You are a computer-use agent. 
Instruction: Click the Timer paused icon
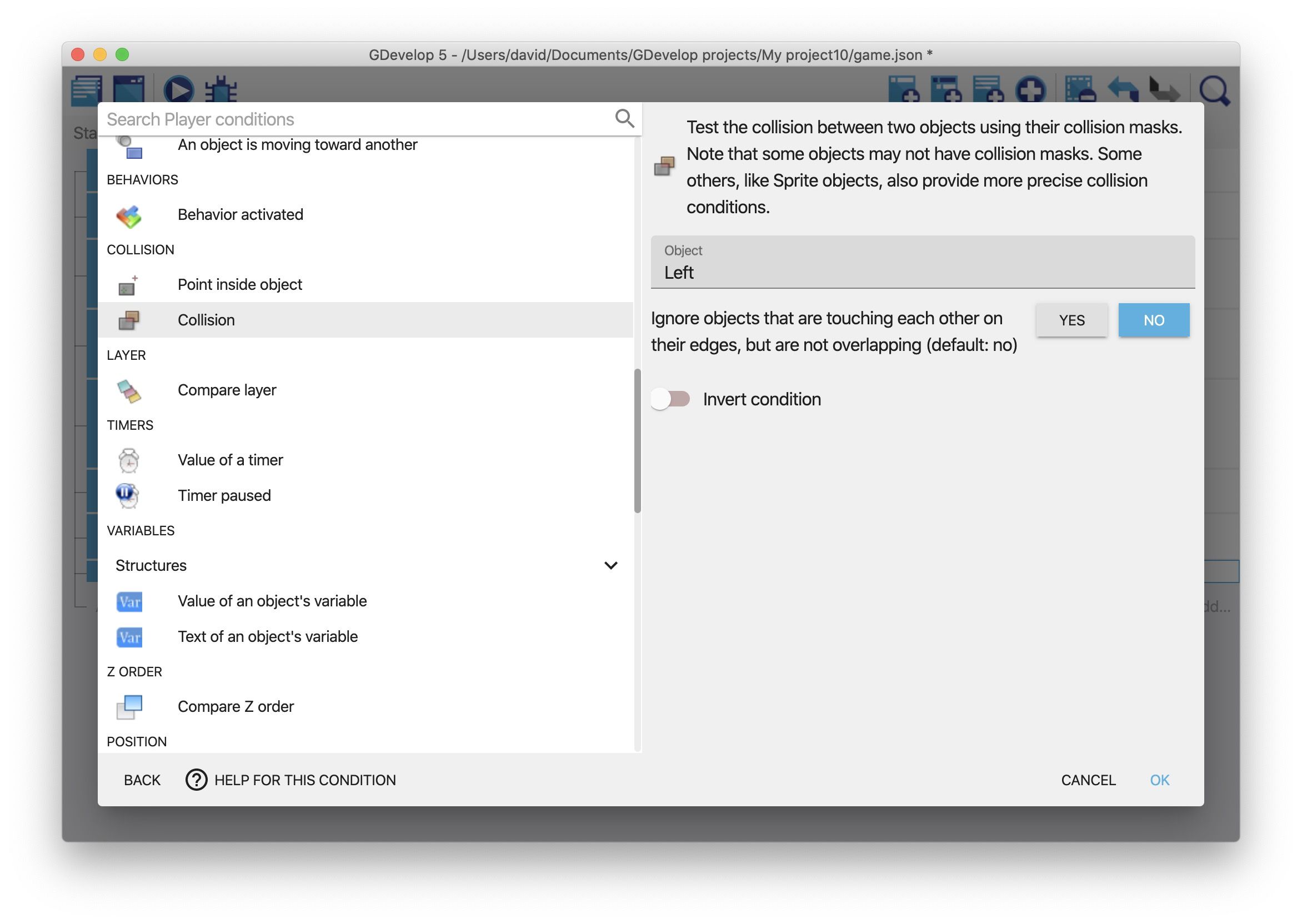(x=127, y=495)
